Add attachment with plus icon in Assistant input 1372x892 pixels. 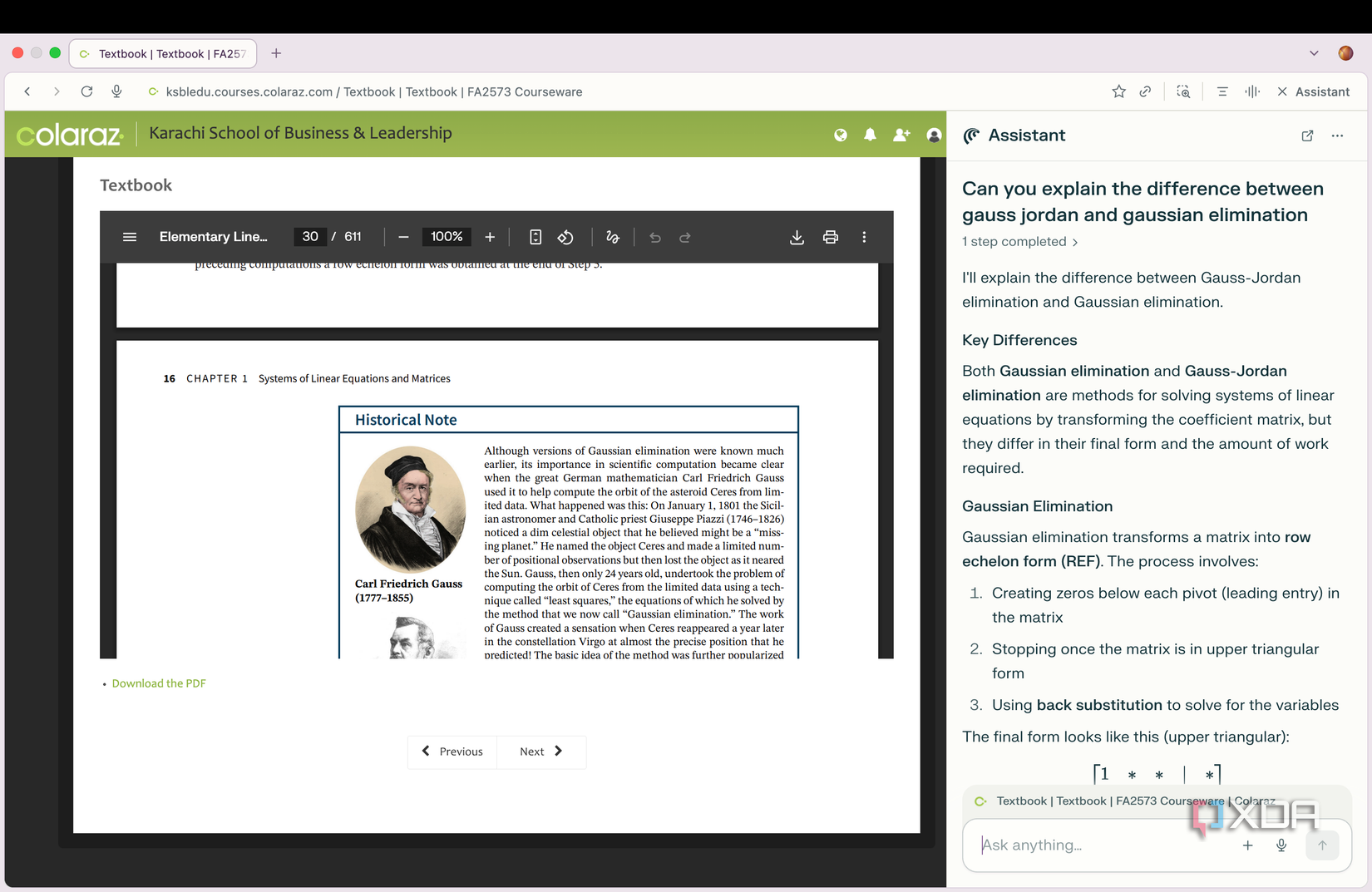[1247, 845]
